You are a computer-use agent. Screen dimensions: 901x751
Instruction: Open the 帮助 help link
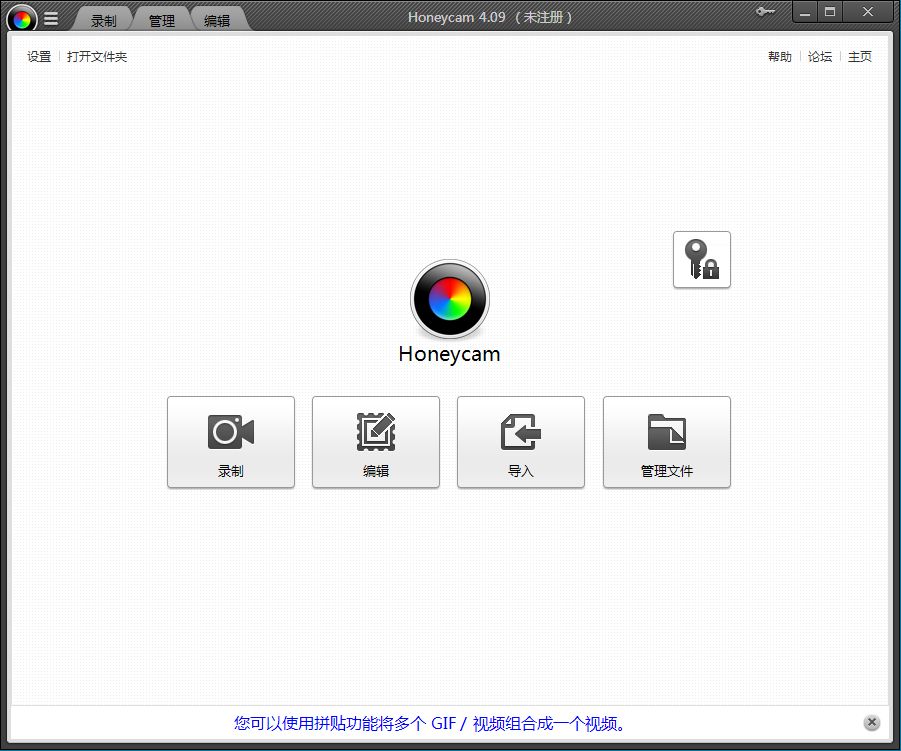pos(780,57)
